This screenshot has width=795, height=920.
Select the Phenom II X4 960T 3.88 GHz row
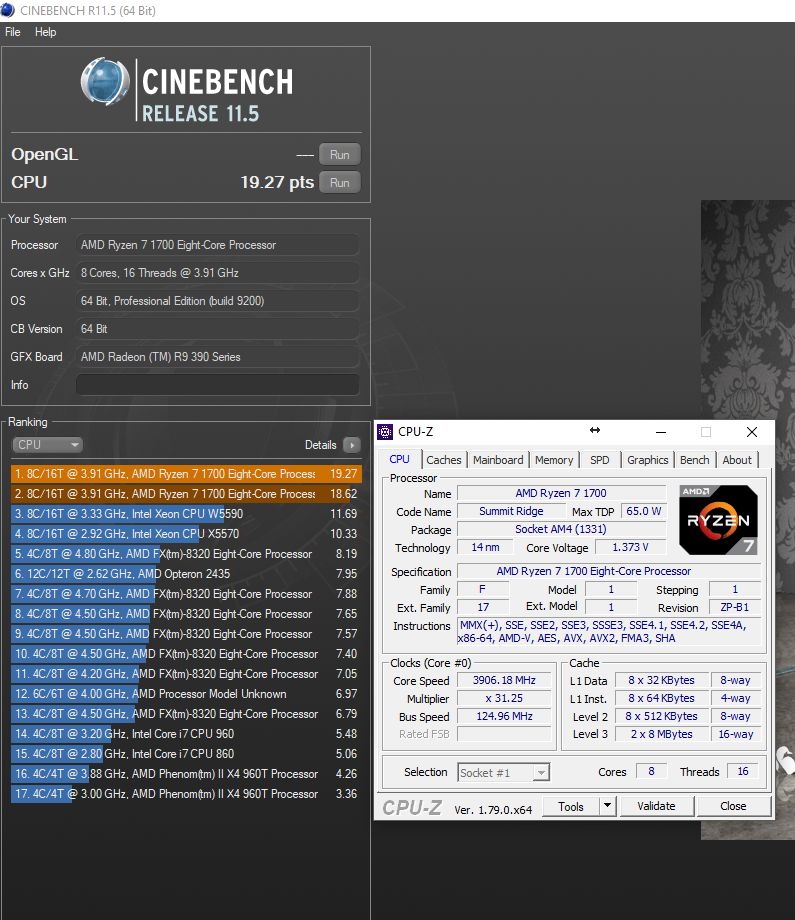pyautogui.click(x=186, y=773)
